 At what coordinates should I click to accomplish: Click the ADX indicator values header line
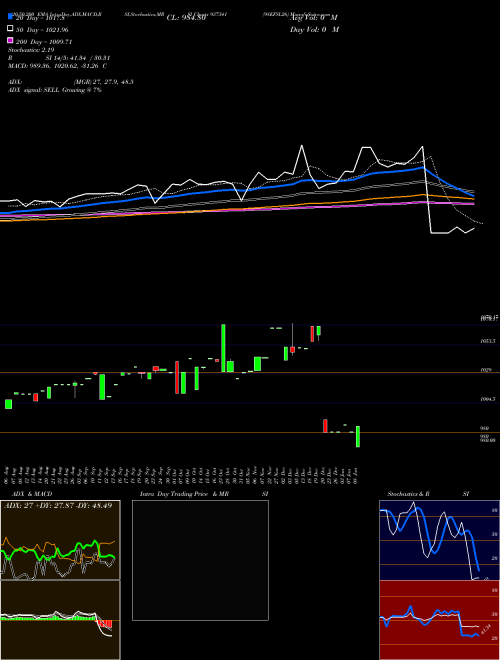click(58, 506)
